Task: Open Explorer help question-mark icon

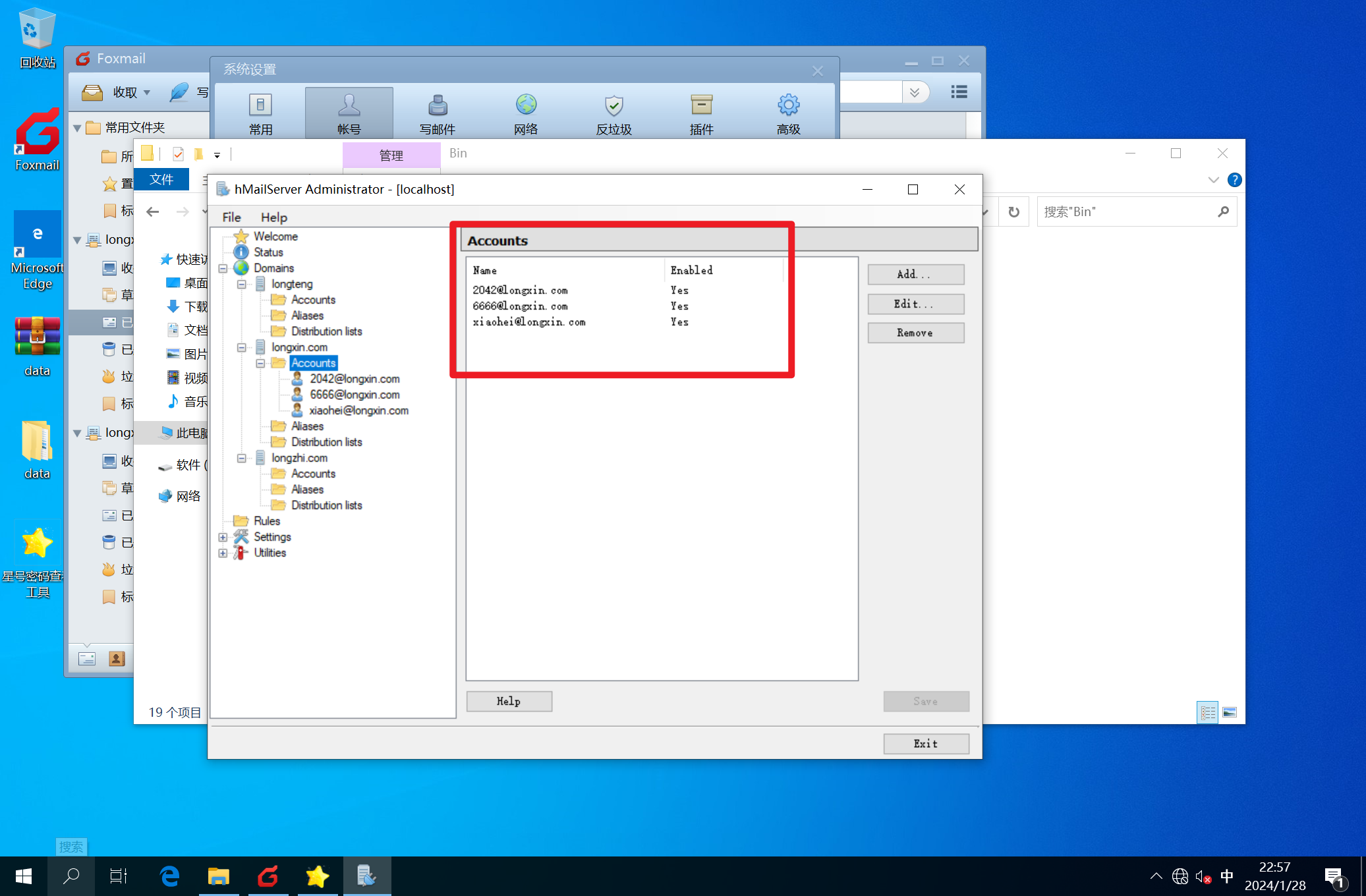Action: point(1235,180)
